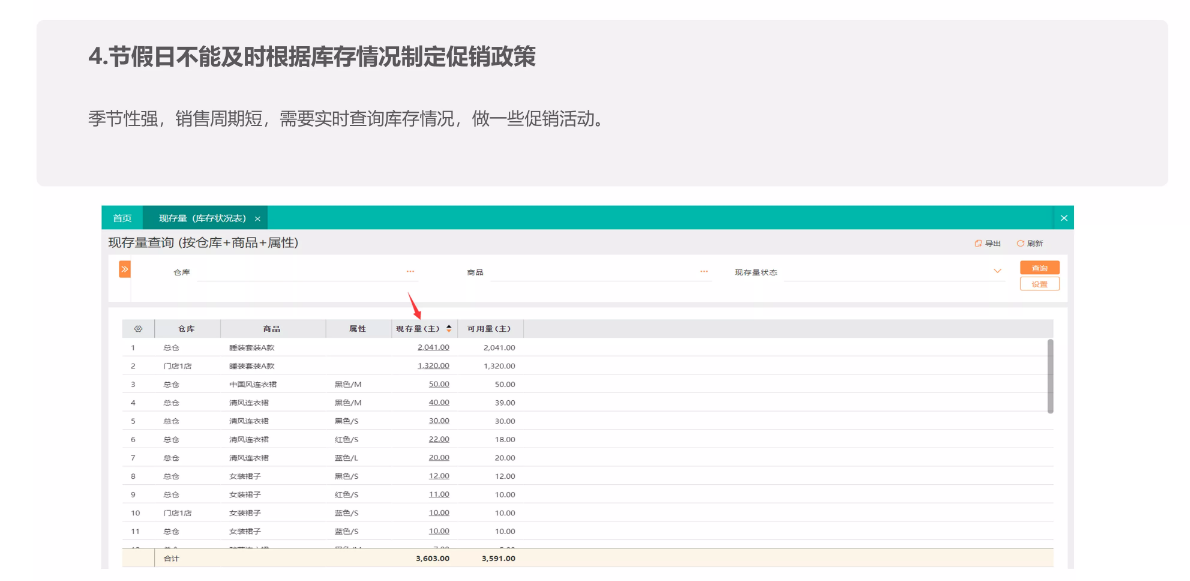1190x581 pixels.
Task: Click the 红色/S cell in row 9
Action: [347, 495]
